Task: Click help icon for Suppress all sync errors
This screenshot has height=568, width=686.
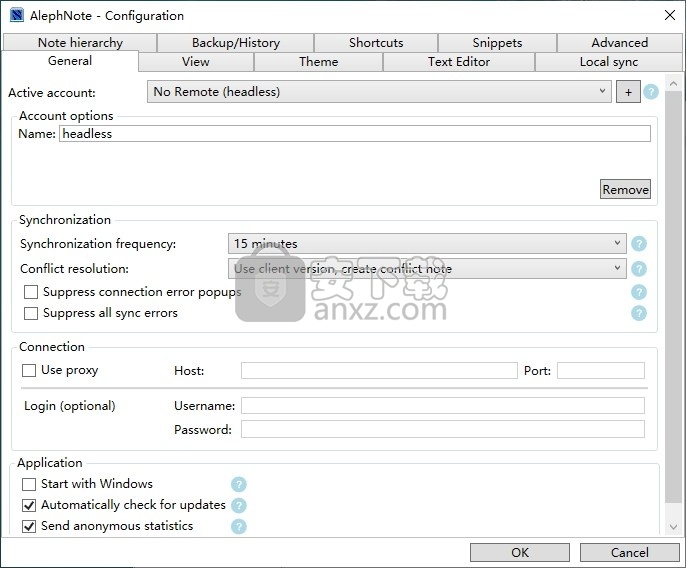Action: point(639,313)
